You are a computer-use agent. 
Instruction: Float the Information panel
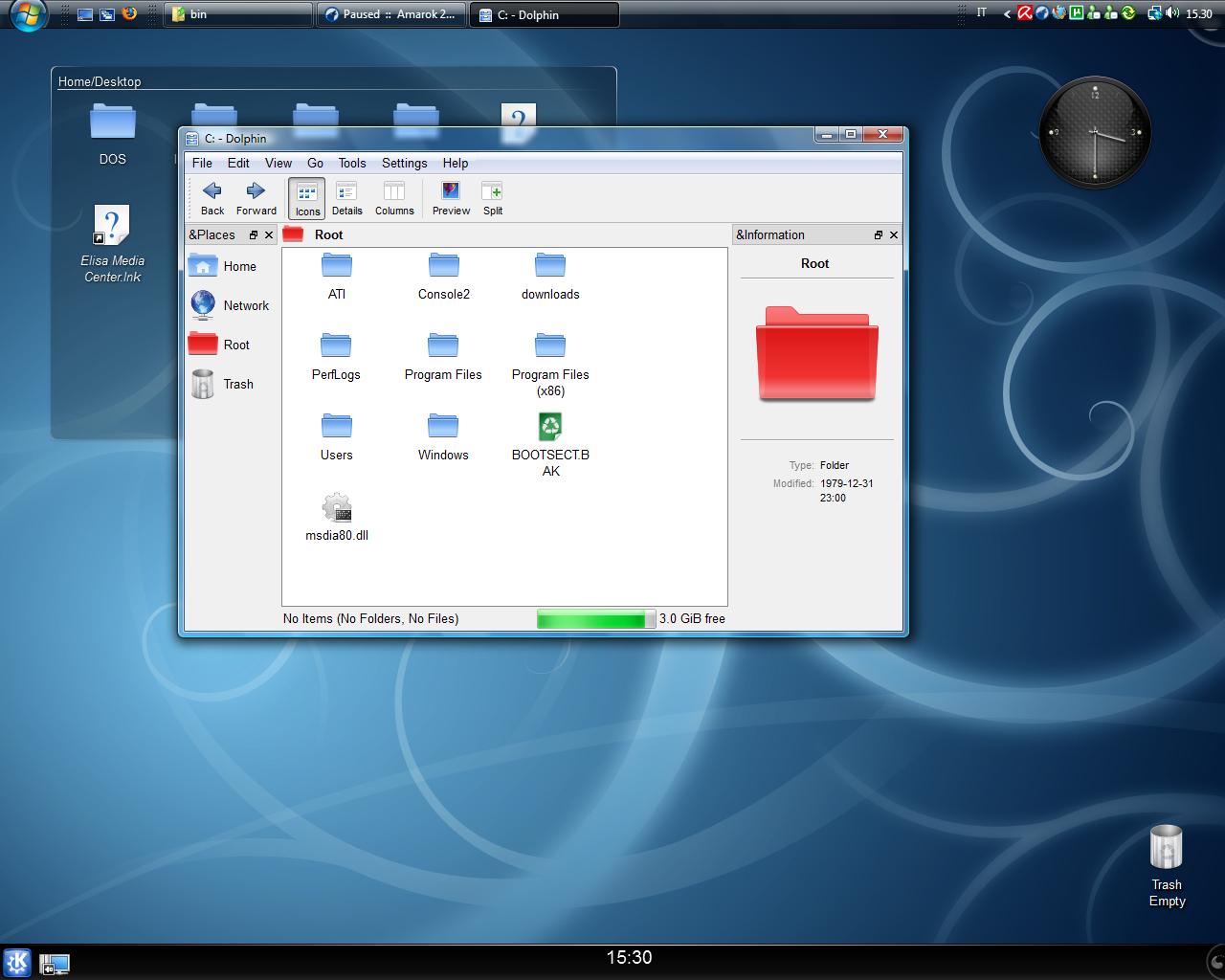point(879,234)
